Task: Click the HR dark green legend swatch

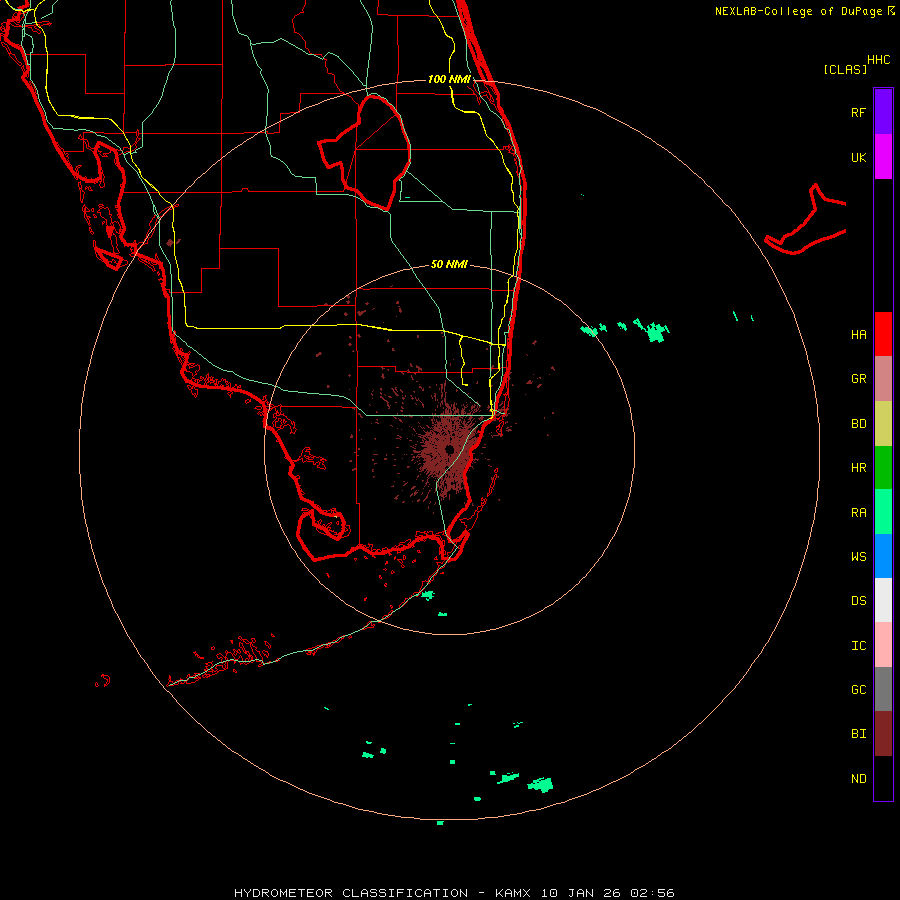Action: 883,468
